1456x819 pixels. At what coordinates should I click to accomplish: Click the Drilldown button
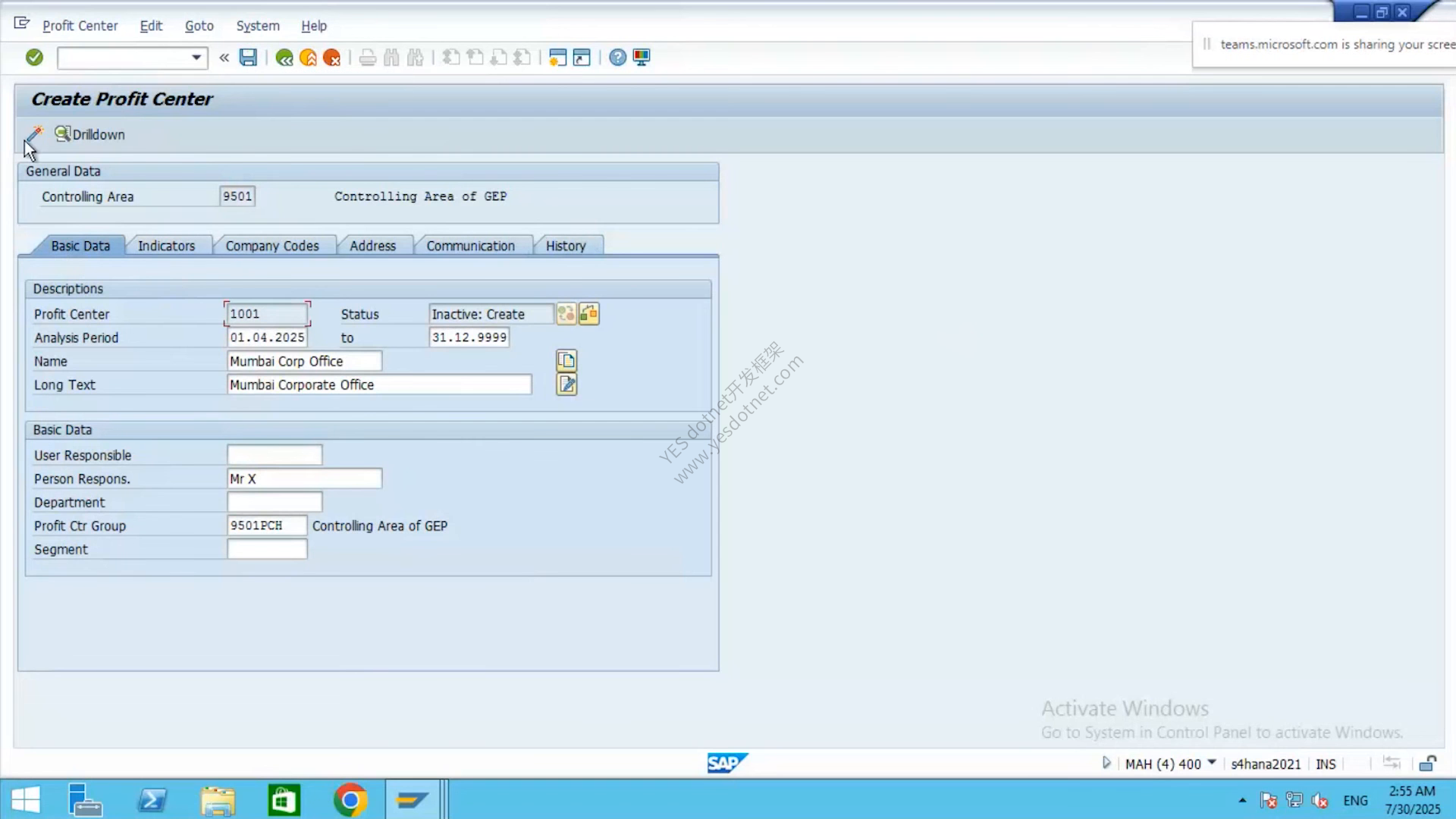(x=89, y=134)
